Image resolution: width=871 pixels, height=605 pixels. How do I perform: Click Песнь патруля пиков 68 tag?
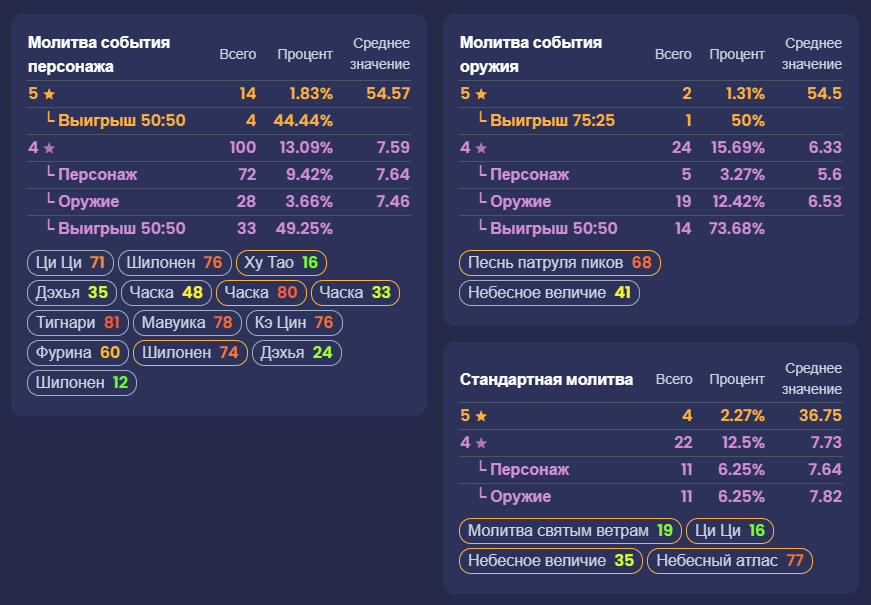click(x=560, y=263)
